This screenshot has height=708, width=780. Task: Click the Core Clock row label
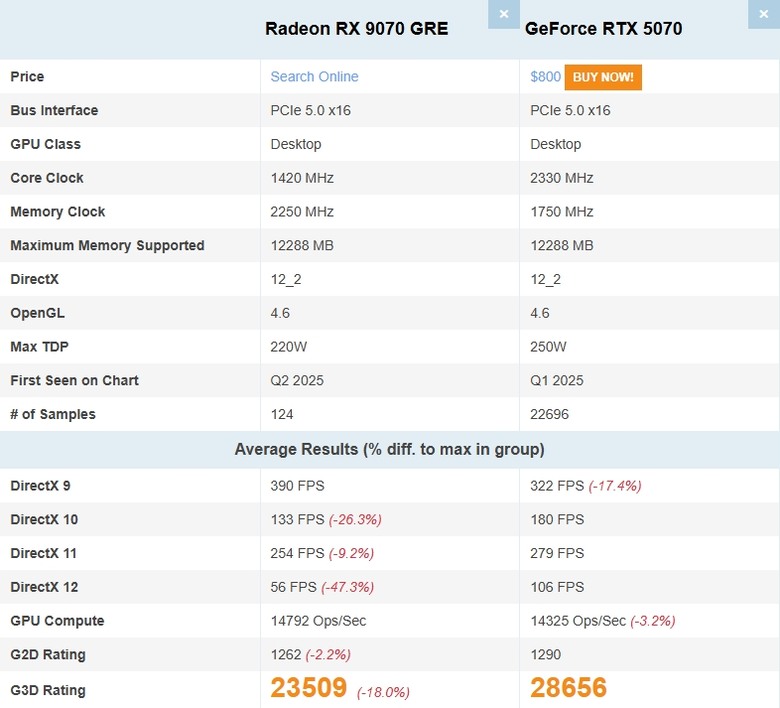pyautogui.click(x=47, y=178)
